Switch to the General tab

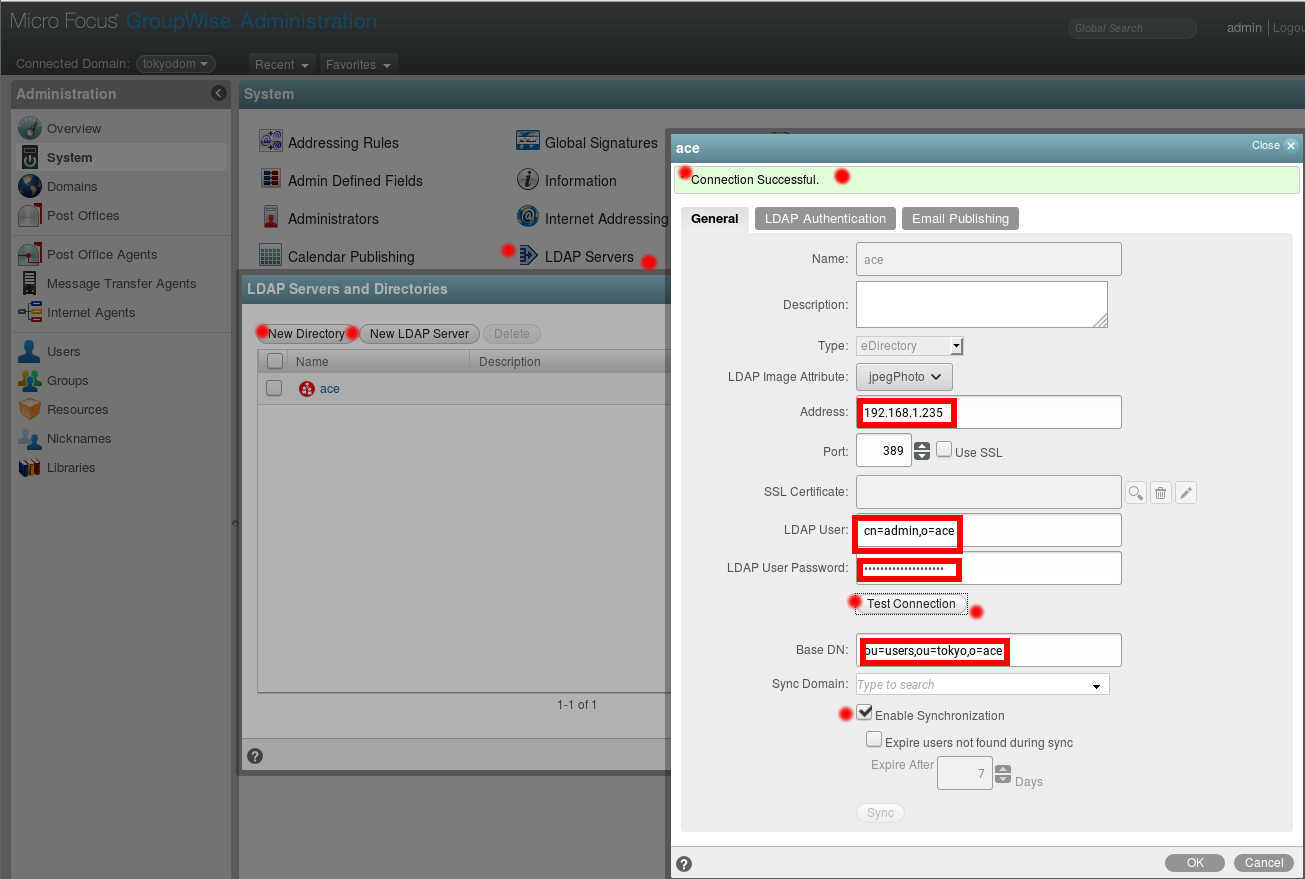coord(715,219)
